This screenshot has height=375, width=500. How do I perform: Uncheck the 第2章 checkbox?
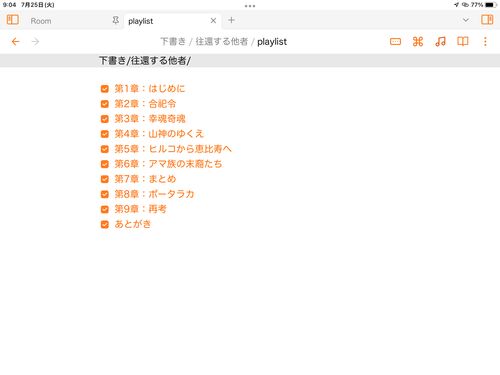coord(105,104)
